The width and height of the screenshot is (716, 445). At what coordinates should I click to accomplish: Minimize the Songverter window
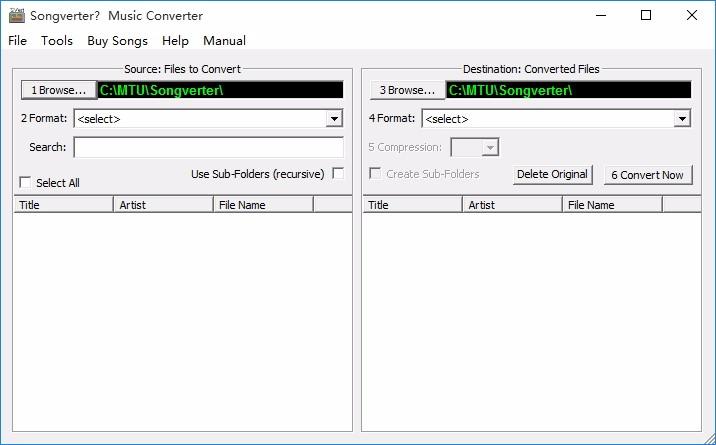[x=601, y=16]
